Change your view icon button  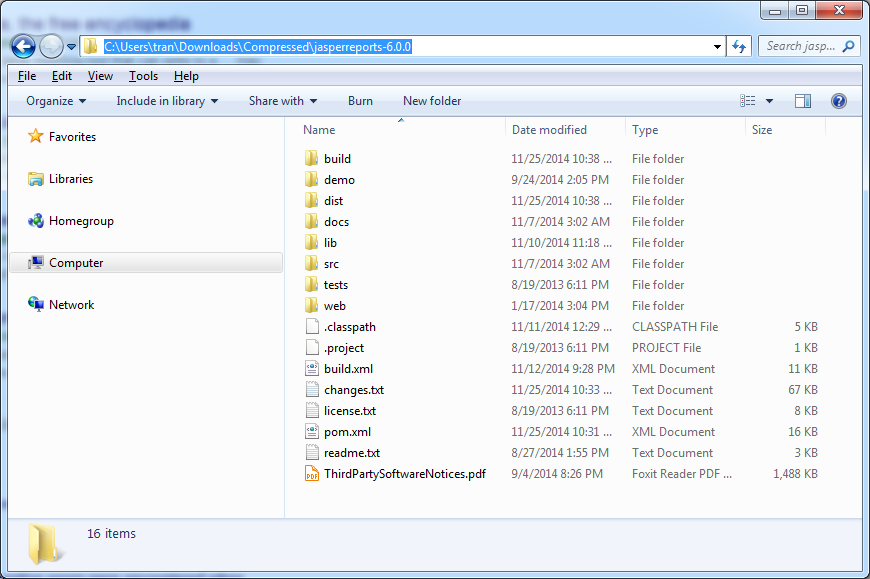pos(747,101)
